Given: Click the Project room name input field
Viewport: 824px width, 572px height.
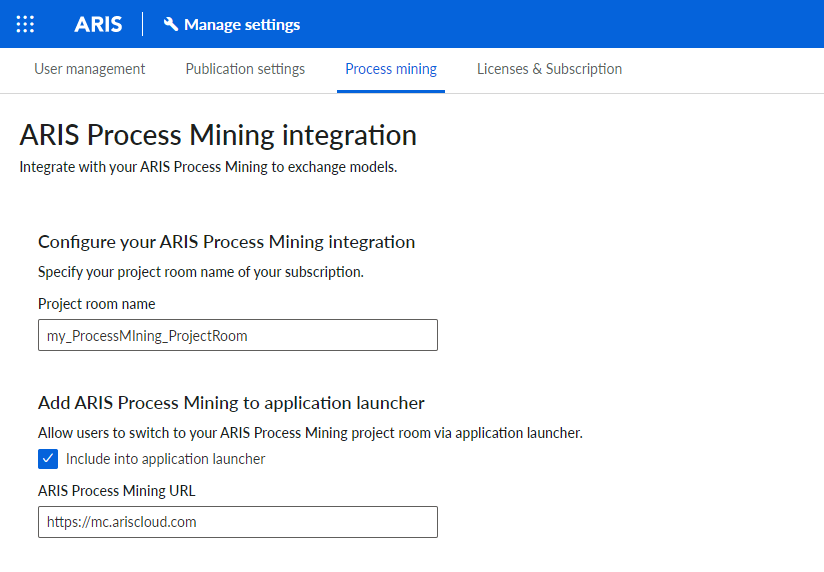Looking at the screenshot, I should tap(238, 335).
